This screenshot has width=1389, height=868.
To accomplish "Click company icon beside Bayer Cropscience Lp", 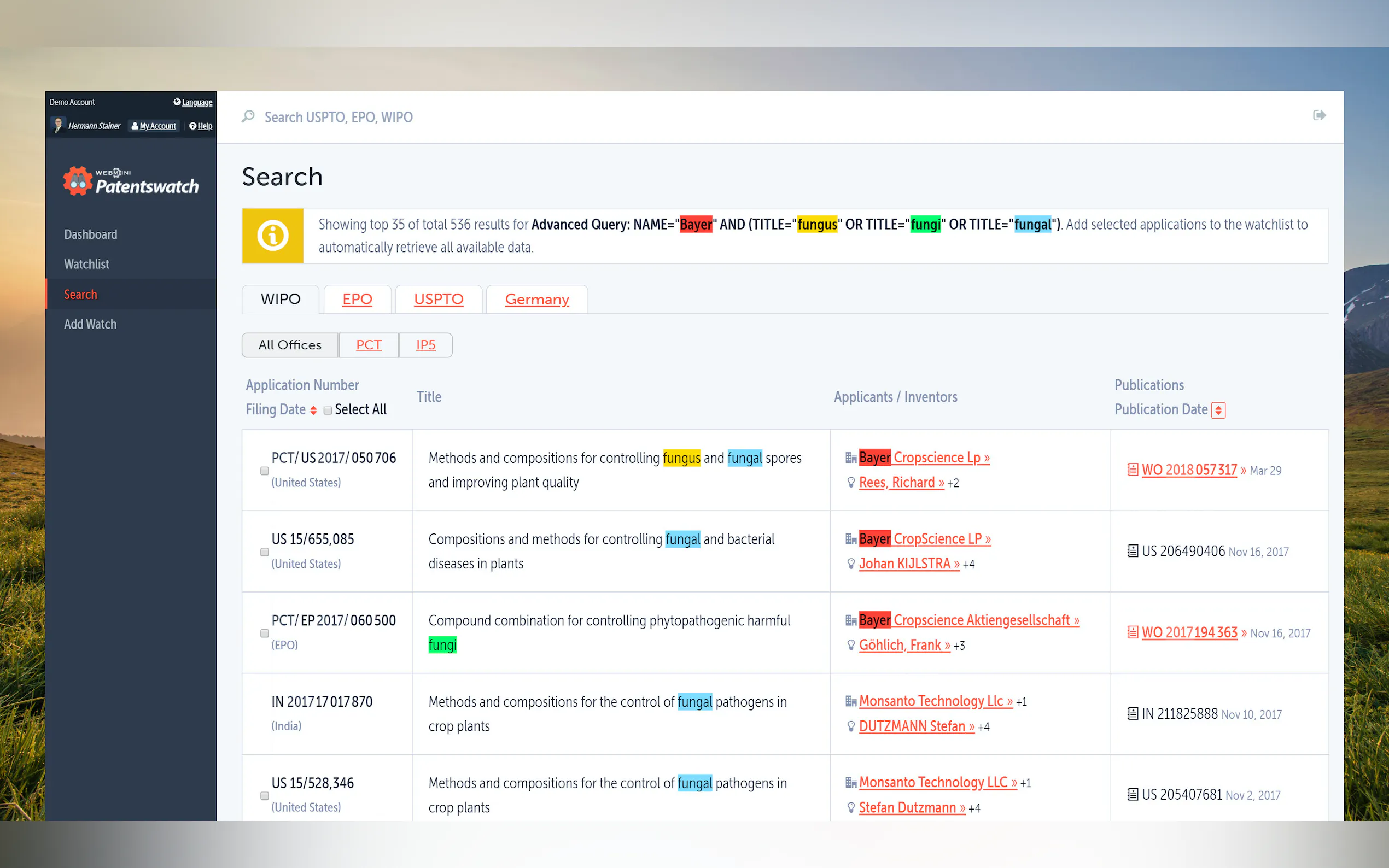I will [850, 458].
